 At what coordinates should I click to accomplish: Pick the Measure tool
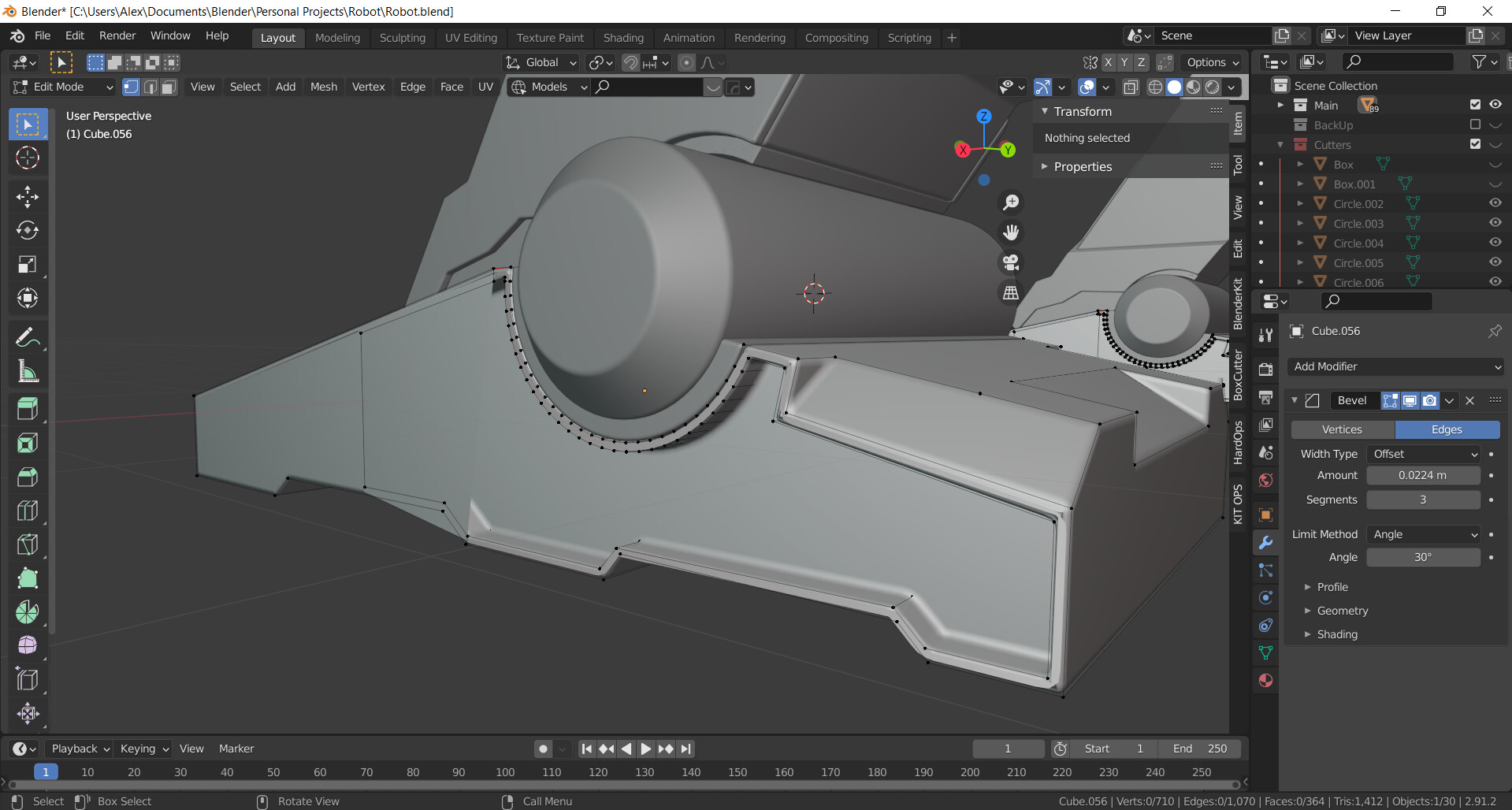click(28, 371)
